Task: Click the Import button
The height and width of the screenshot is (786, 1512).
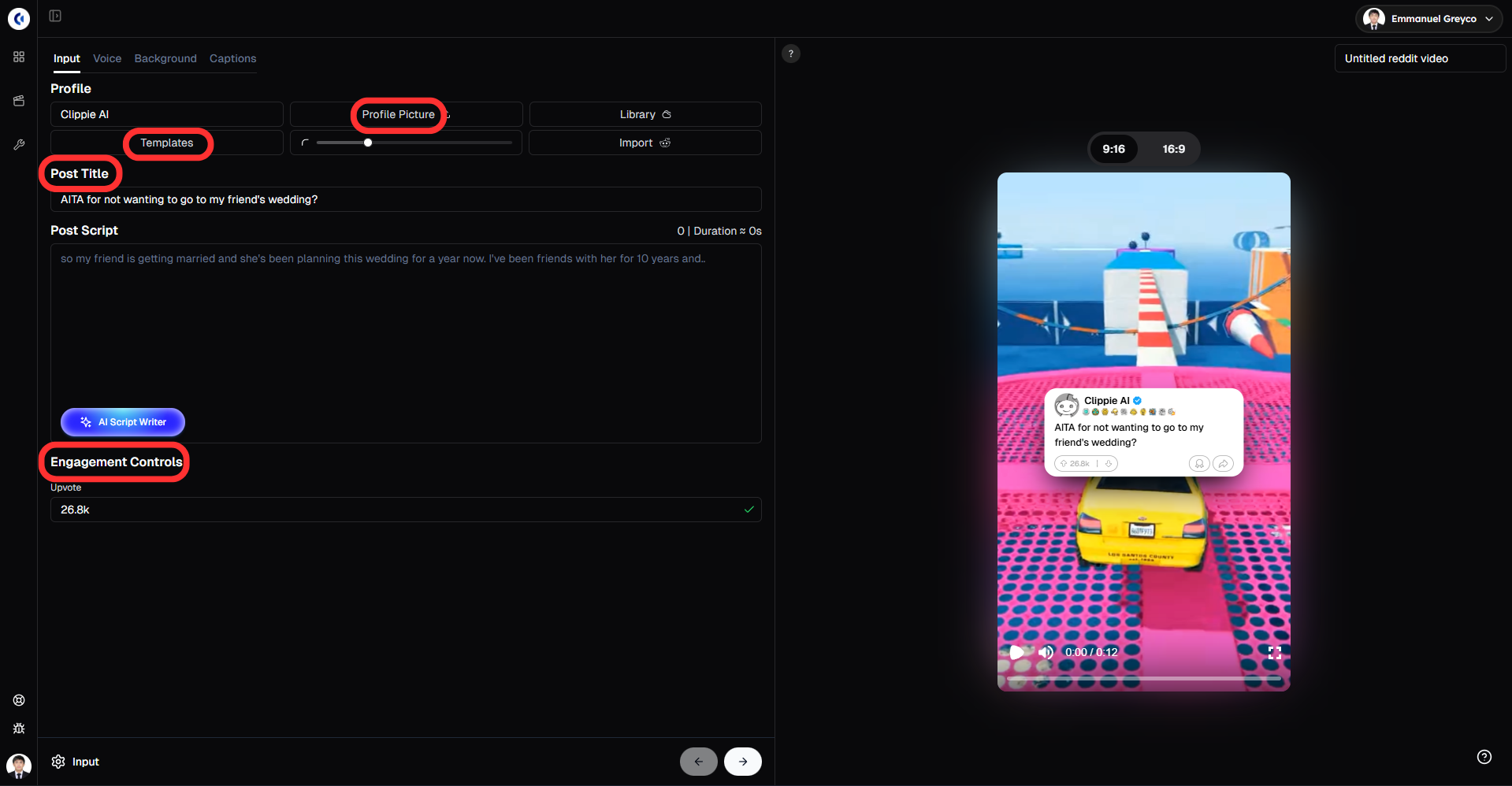Action: pos(645,143)
